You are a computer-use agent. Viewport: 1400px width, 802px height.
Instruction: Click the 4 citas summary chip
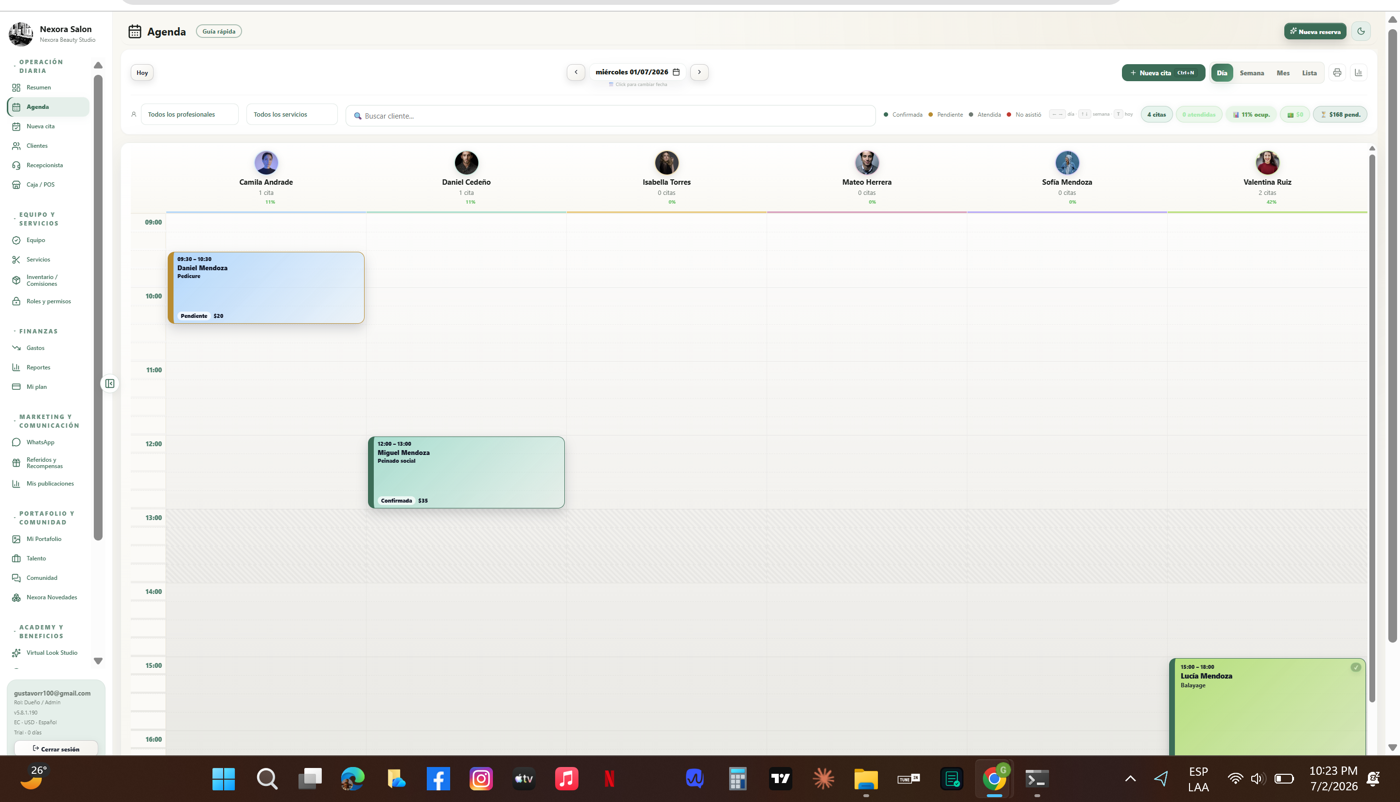(1157, 115)
